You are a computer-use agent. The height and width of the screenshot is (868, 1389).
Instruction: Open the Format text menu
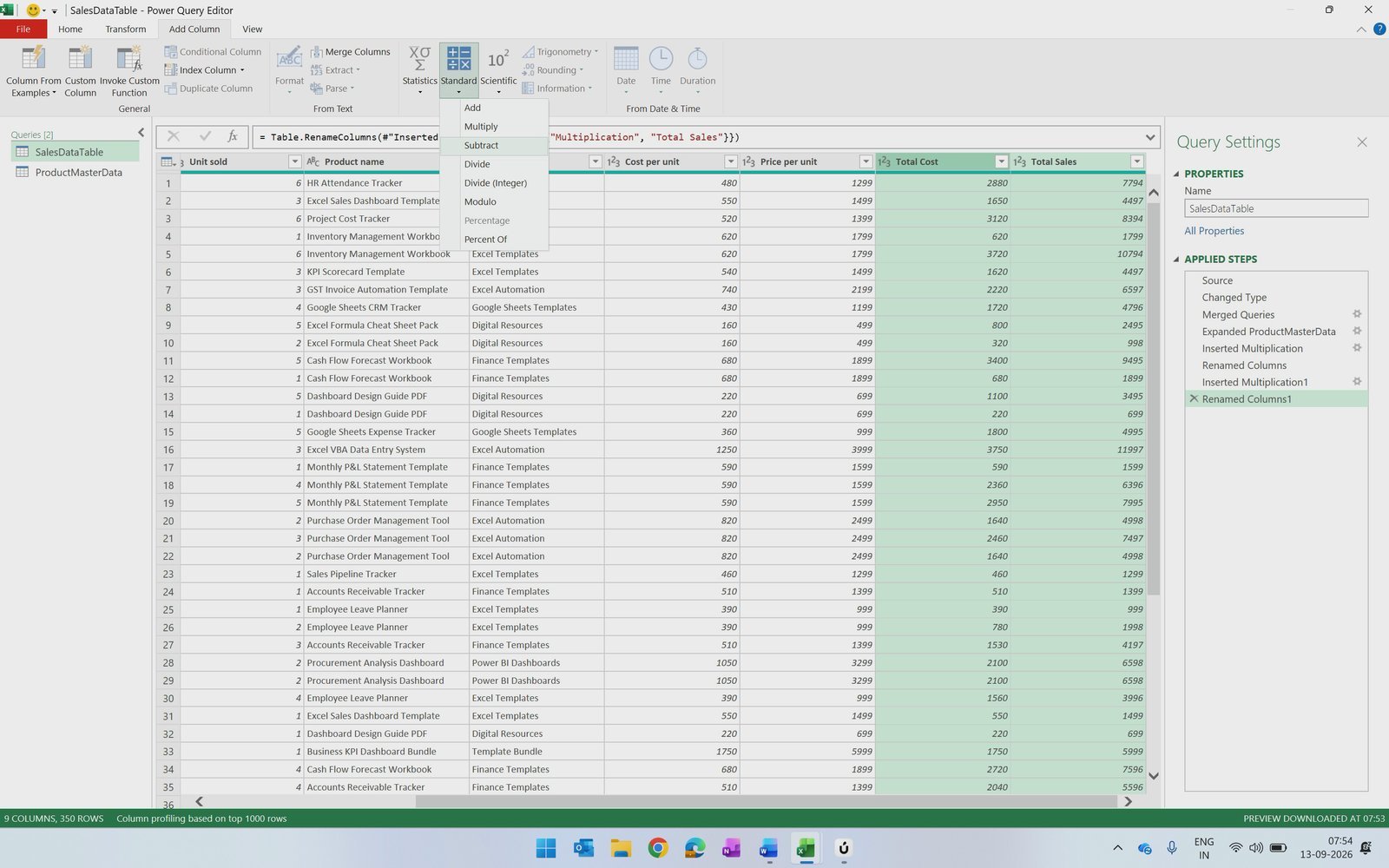tap(289, 71)
